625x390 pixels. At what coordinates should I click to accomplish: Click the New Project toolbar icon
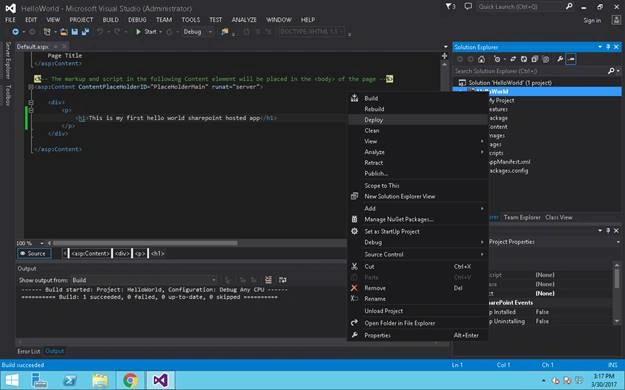(x=47, y=32)
